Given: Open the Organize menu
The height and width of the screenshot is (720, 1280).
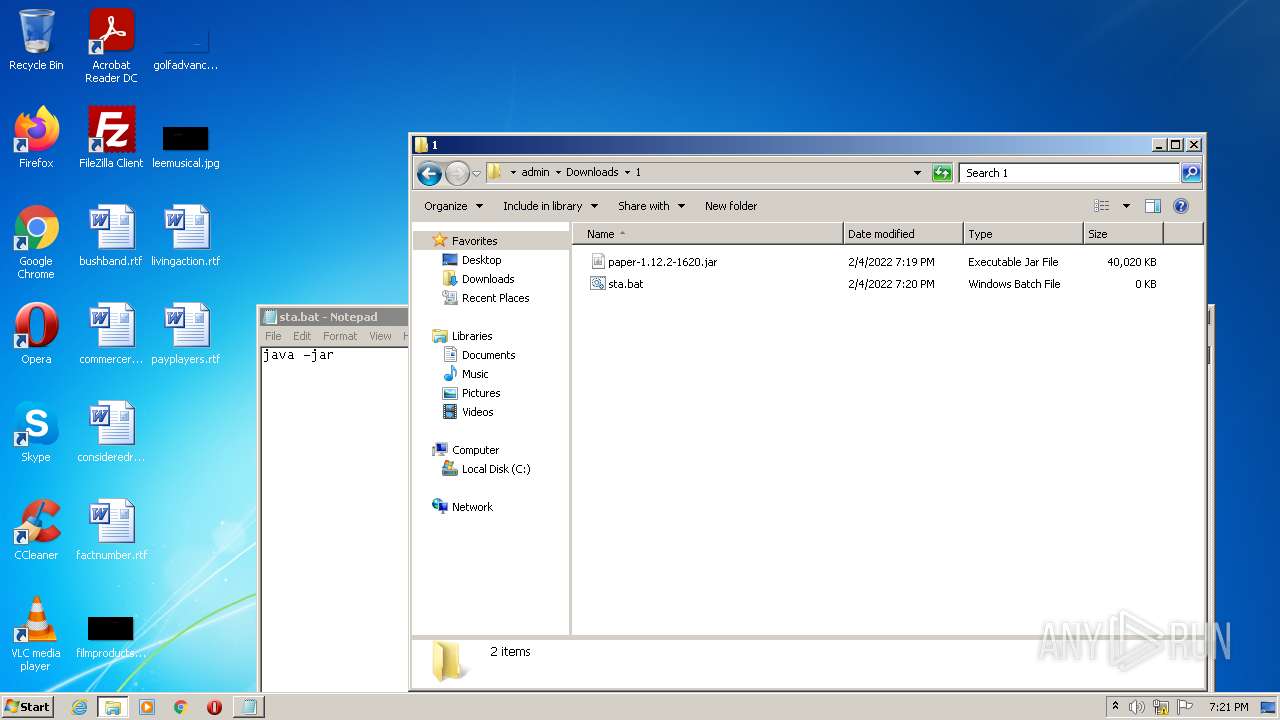Looking at the screenshot, I should click(453, 206).
